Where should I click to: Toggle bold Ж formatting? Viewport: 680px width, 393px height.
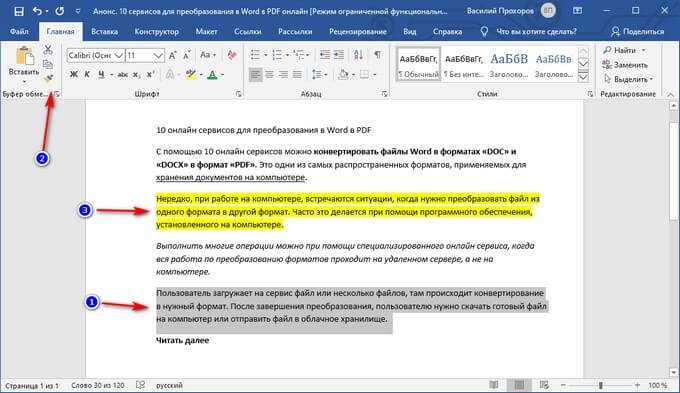point(74,75)
